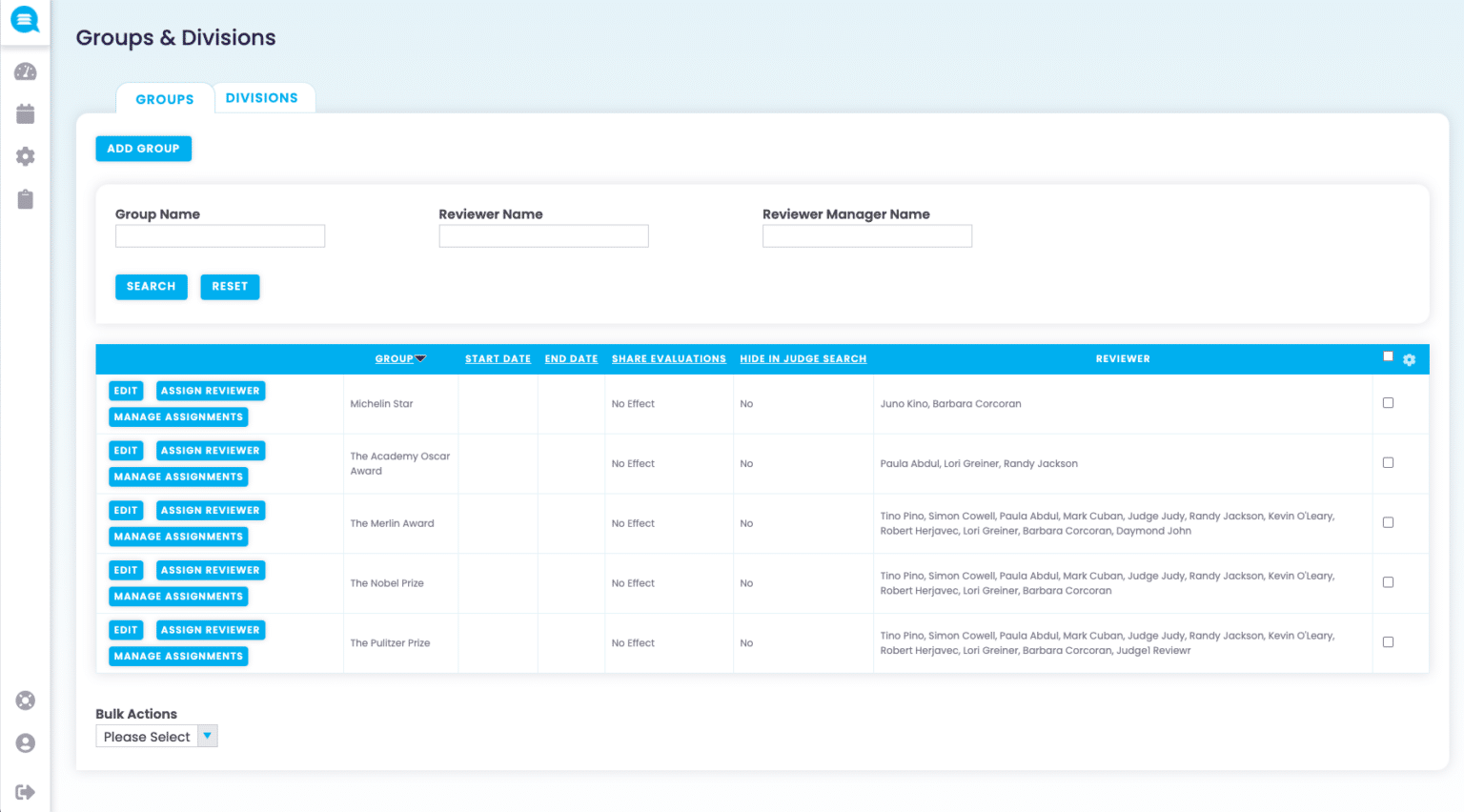
Task: Open the Bulk Actions Please Select dropdown
Action: 155,735
